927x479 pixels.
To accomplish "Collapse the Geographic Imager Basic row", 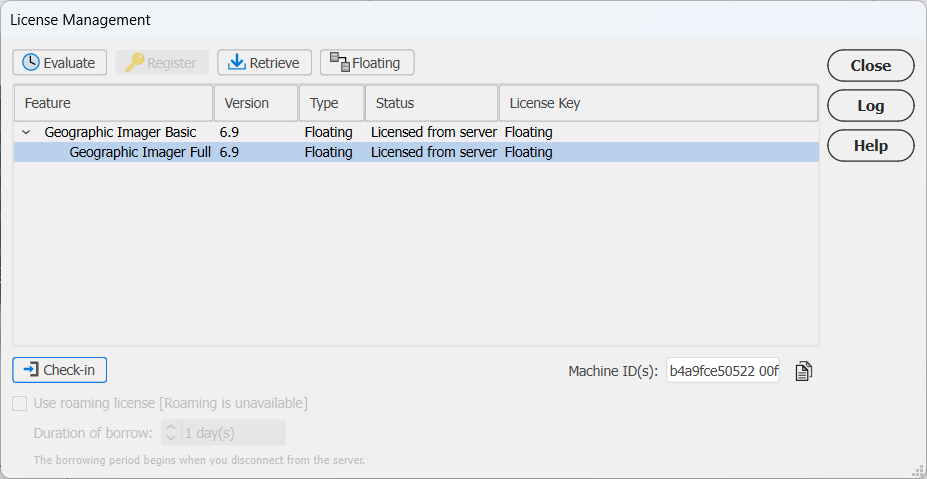I will [26, 132].
